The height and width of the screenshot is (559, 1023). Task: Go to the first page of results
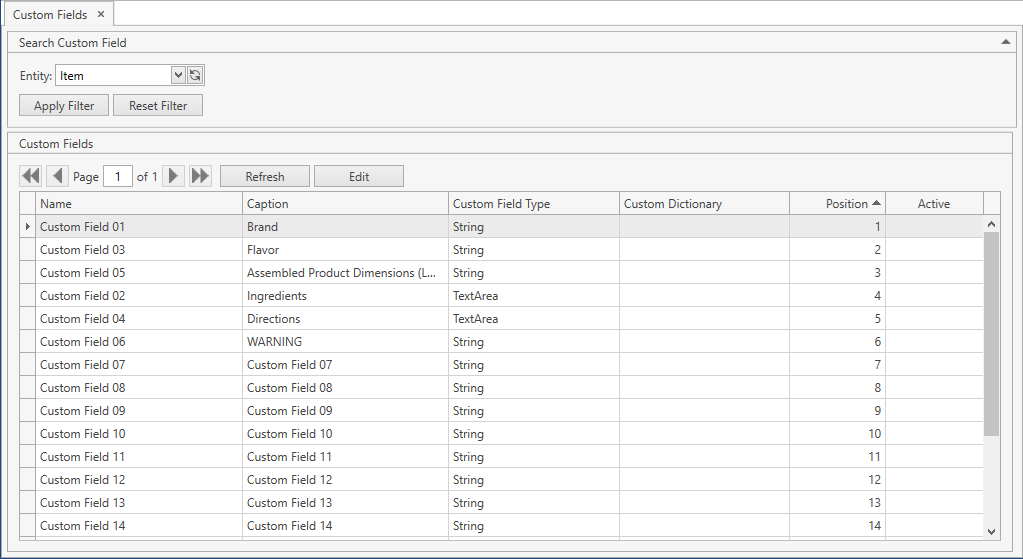[x=31, y=176]
